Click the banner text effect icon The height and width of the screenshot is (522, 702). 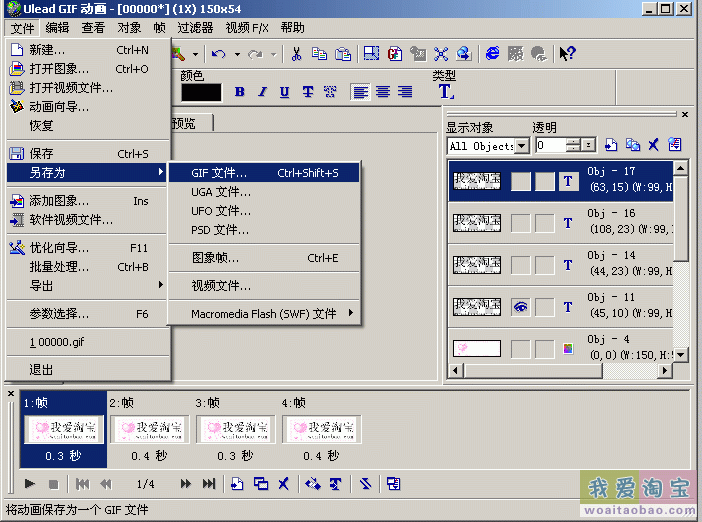335,484
